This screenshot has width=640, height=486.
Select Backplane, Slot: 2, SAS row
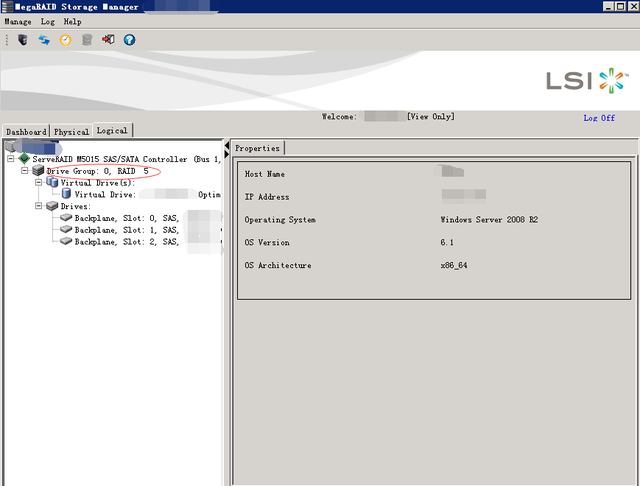pyautogui.click(x=127, y=242)
